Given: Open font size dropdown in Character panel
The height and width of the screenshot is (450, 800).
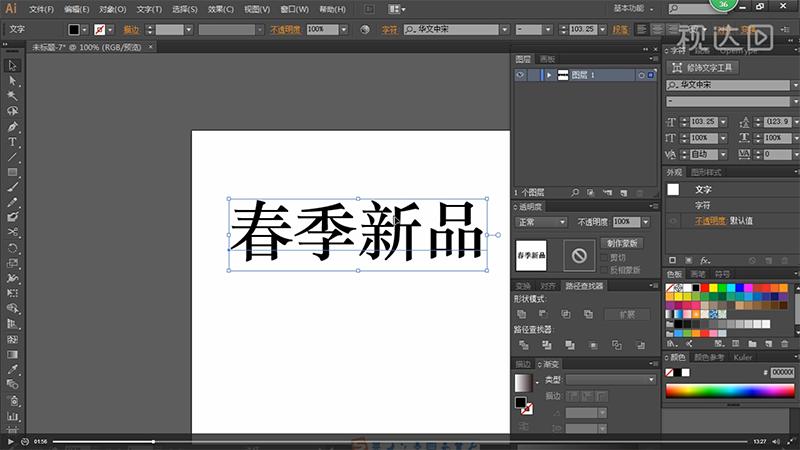Looking at the screenshot, I should (723, 122).
